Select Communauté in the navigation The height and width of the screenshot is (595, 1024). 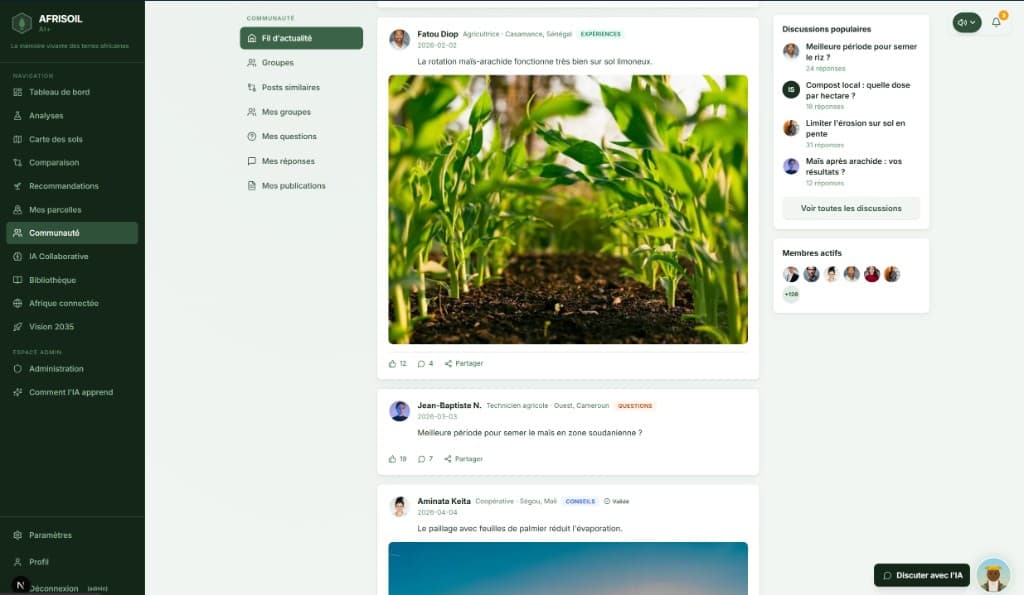click(x=72, y=233)
